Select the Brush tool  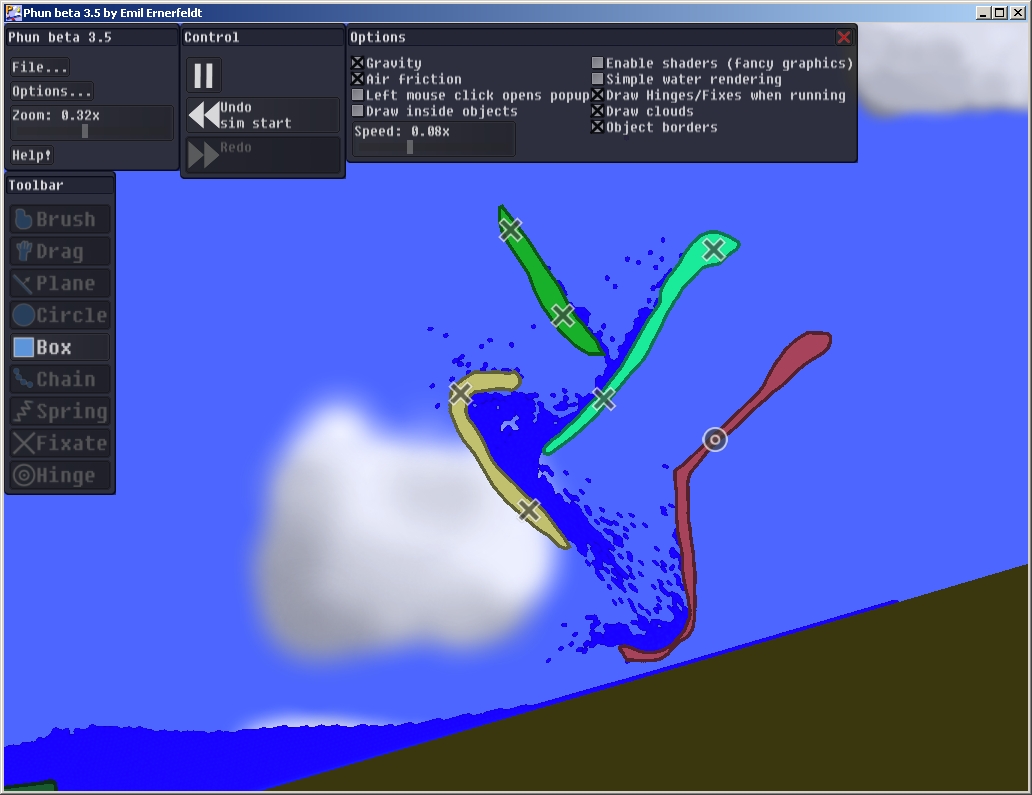59,220
